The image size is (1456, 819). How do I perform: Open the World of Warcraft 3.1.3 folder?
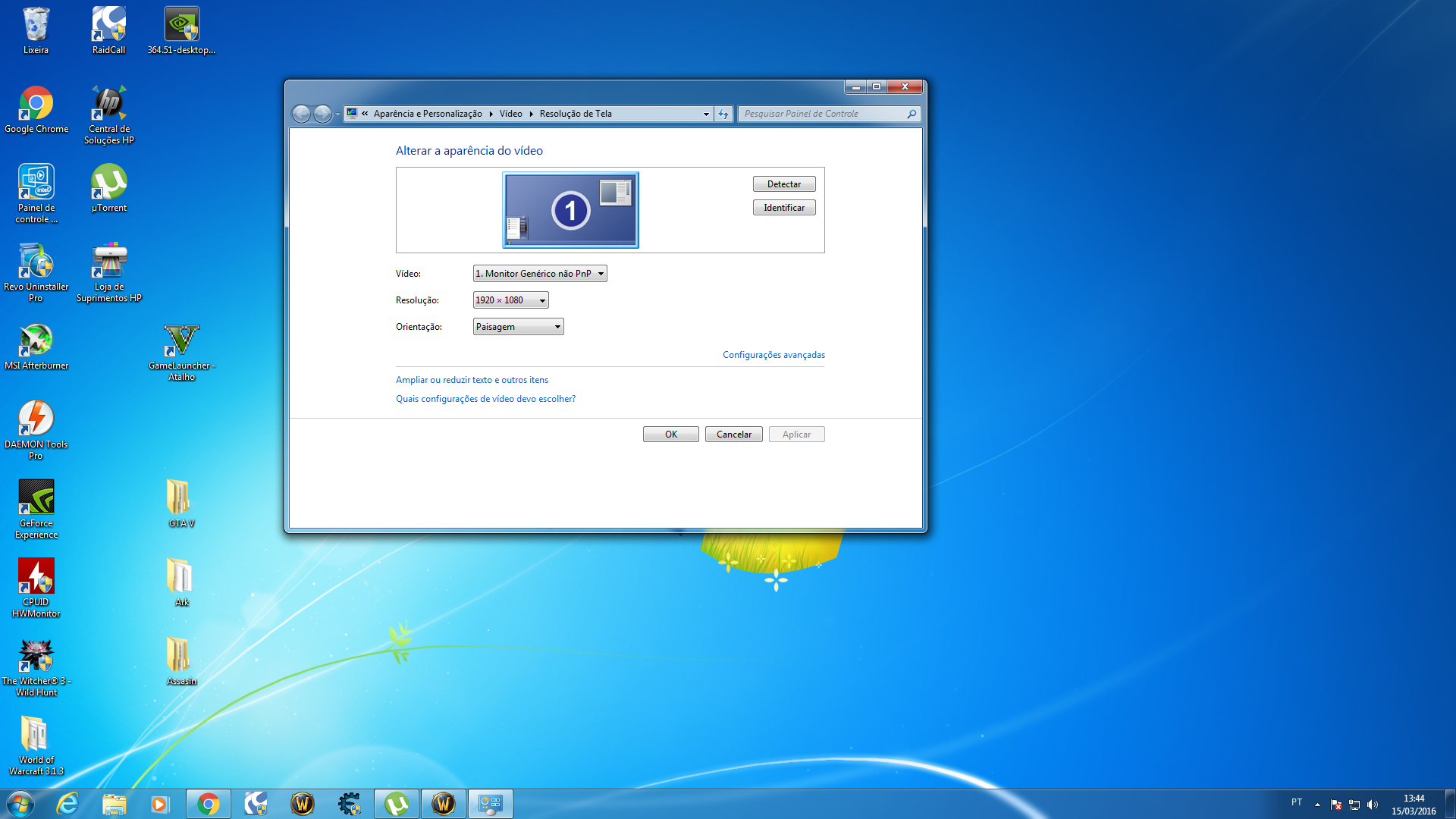click(36, 746)
